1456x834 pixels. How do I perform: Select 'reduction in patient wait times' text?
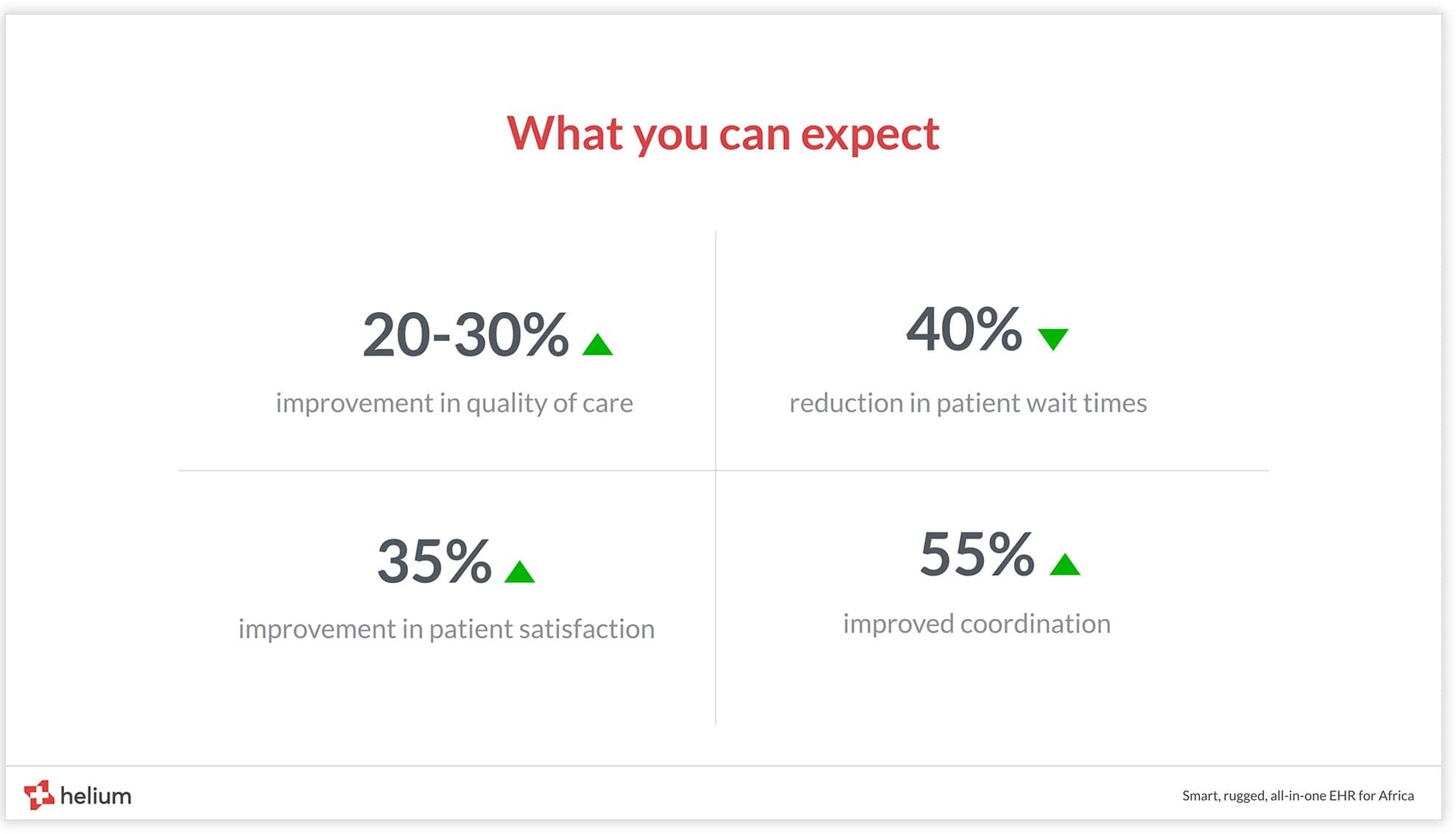(968, 403)
